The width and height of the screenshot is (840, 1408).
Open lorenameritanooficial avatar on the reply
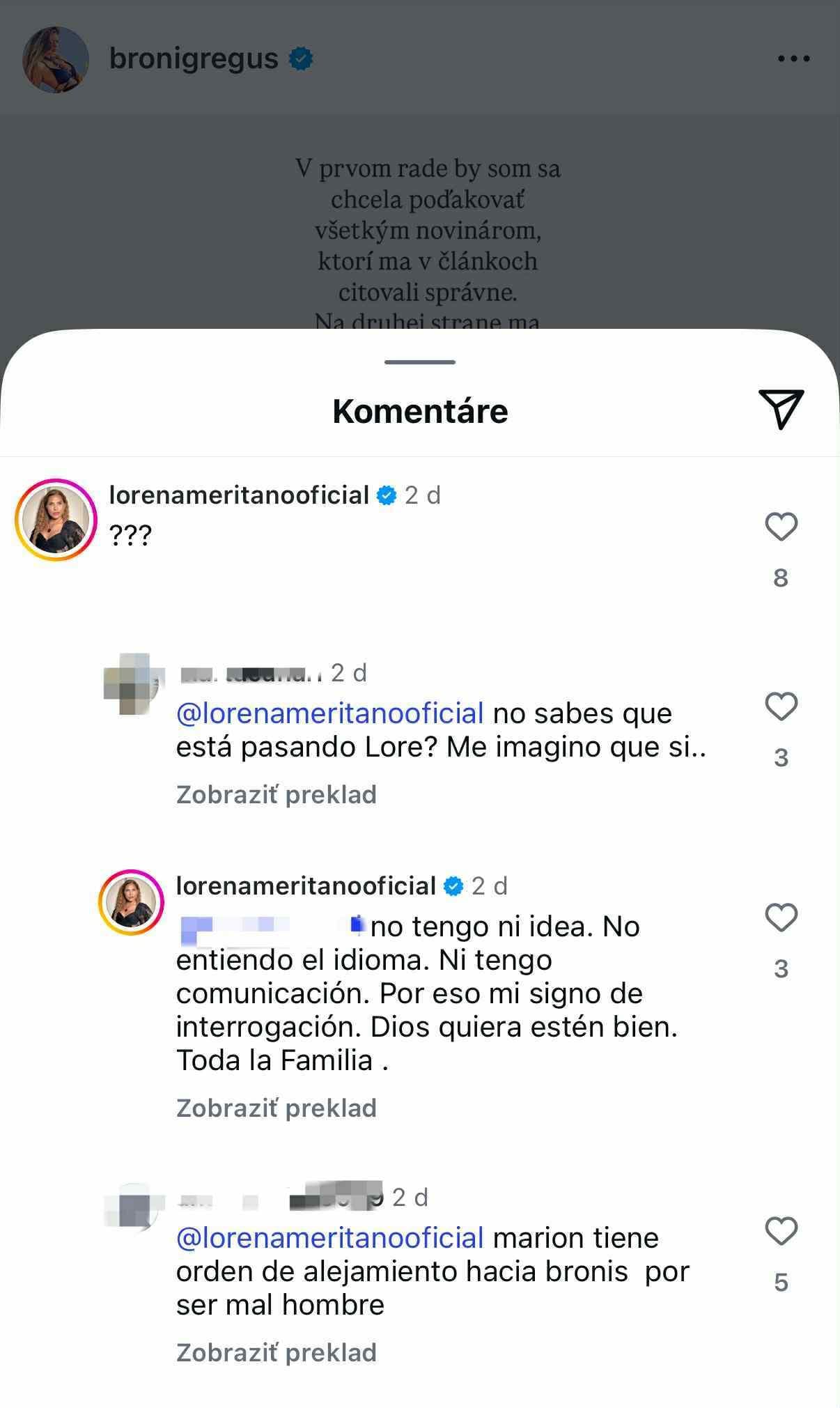pyautogui.click(x=131, y=902)
